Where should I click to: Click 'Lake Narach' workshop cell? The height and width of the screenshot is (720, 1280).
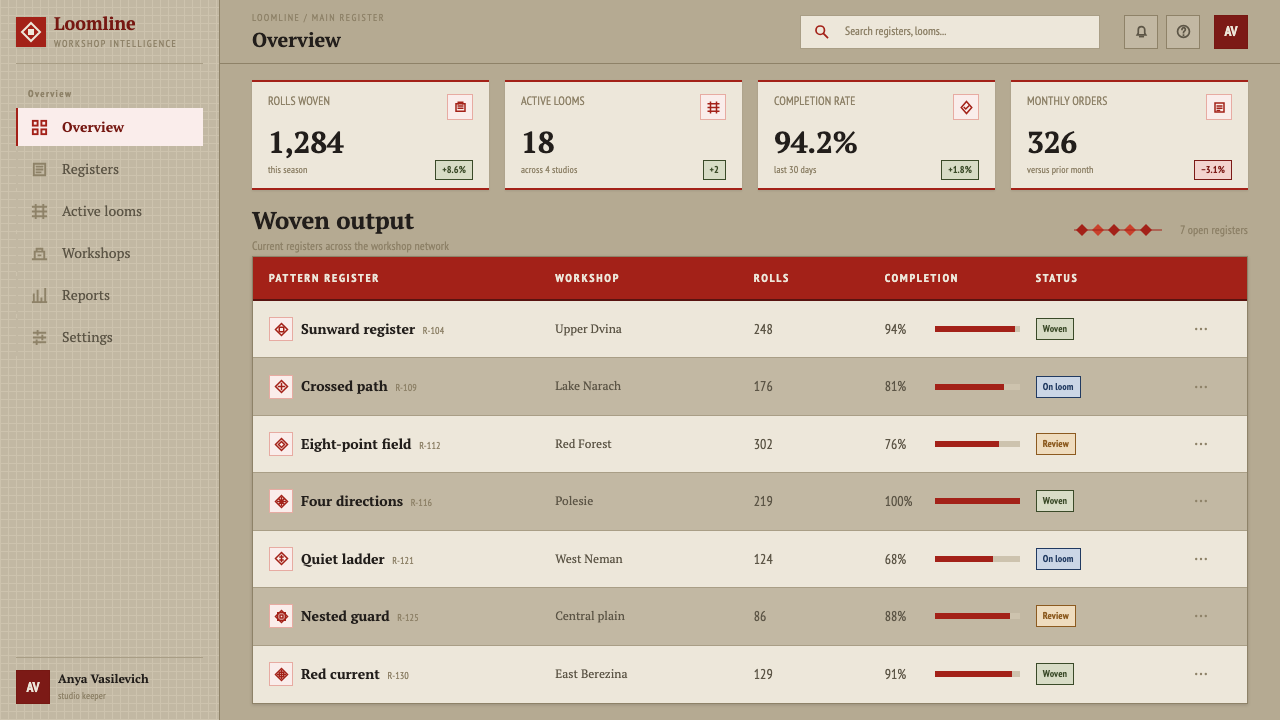tap(588, 386)
